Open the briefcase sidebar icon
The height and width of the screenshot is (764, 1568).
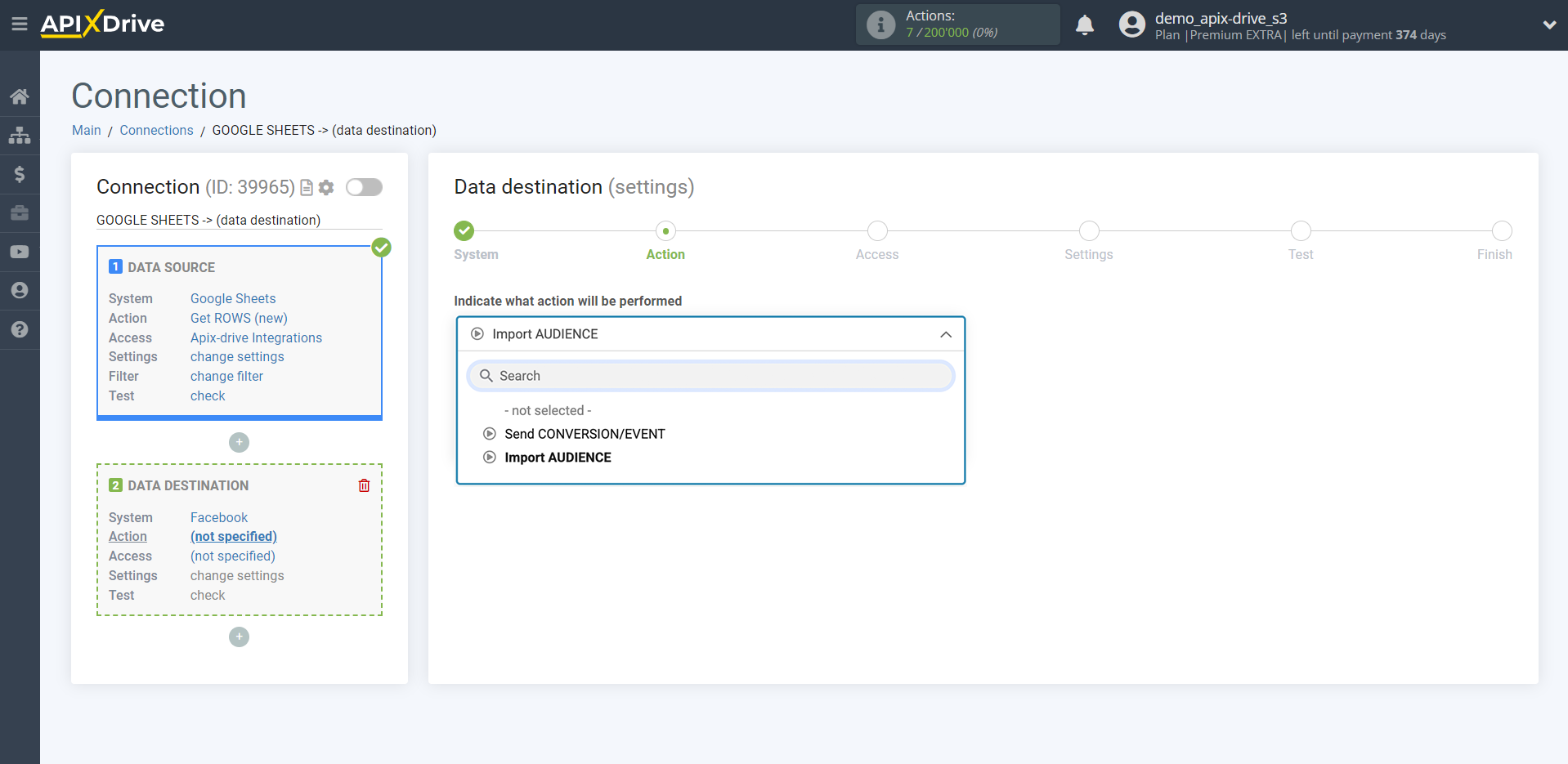pyautogui.click(x=20, y=213)
